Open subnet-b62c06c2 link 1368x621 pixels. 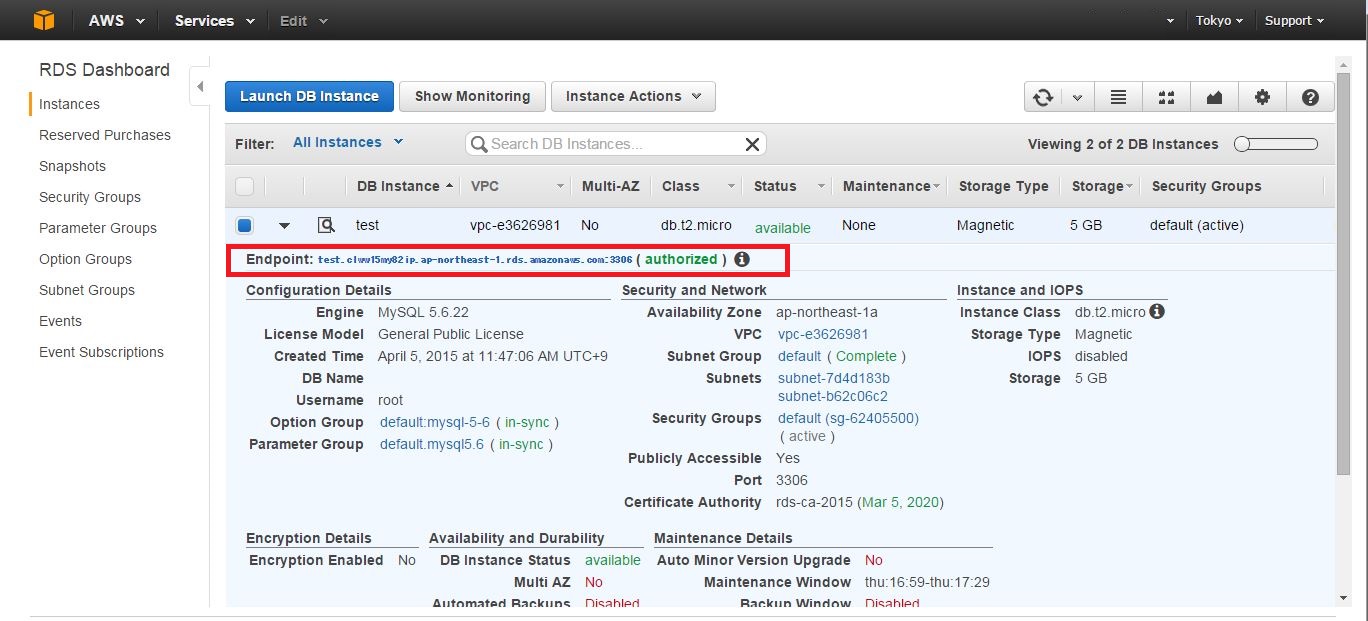(832, 396)
